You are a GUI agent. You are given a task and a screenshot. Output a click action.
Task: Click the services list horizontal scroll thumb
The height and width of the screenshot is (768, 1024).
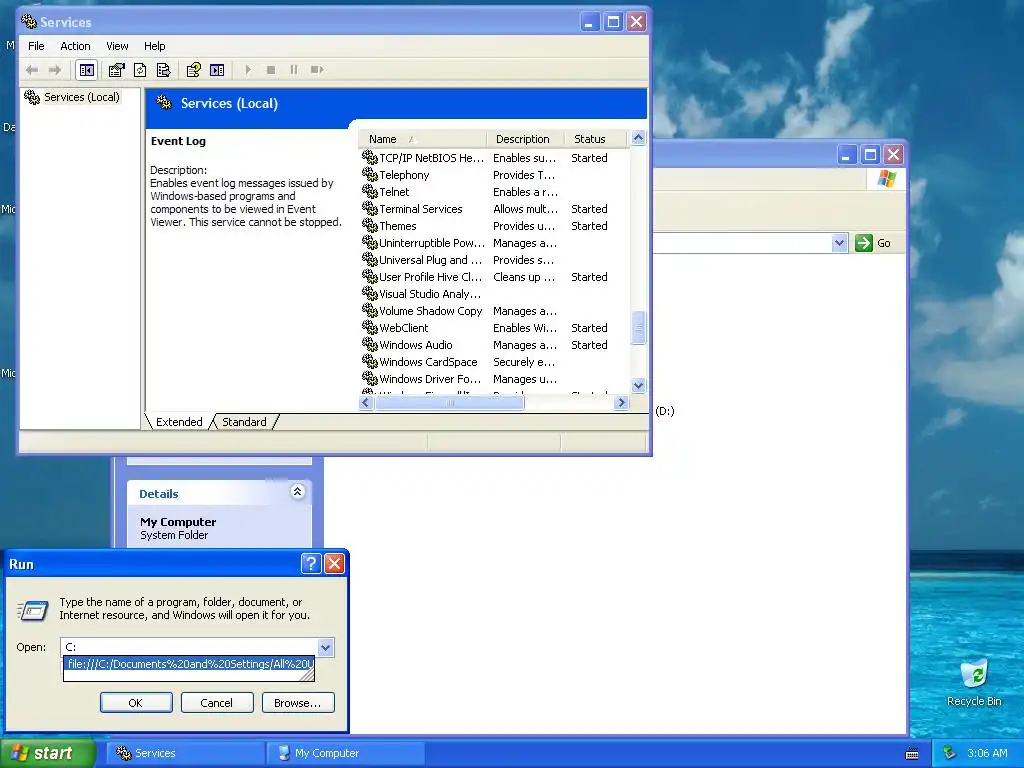click(x=449, y=403)
